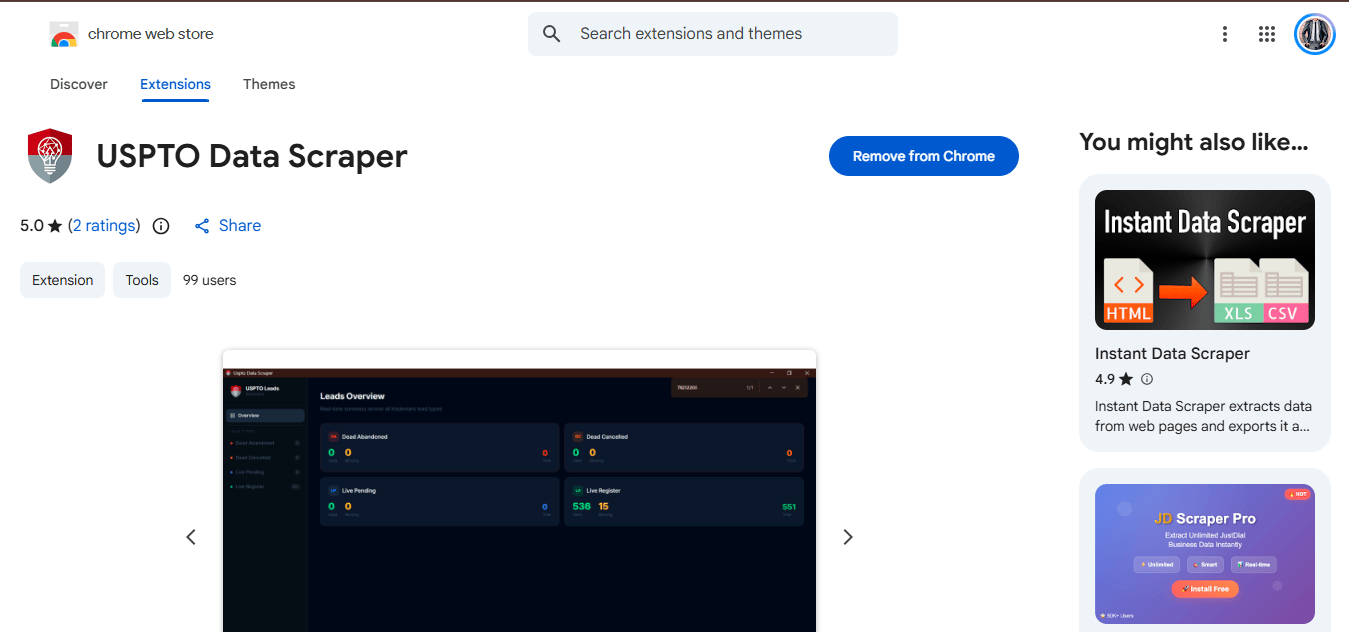Click the Chrome Web Store logo
Image resolution: width=1349 pixels, height=632 pixels.
click(x=64, y=34)
